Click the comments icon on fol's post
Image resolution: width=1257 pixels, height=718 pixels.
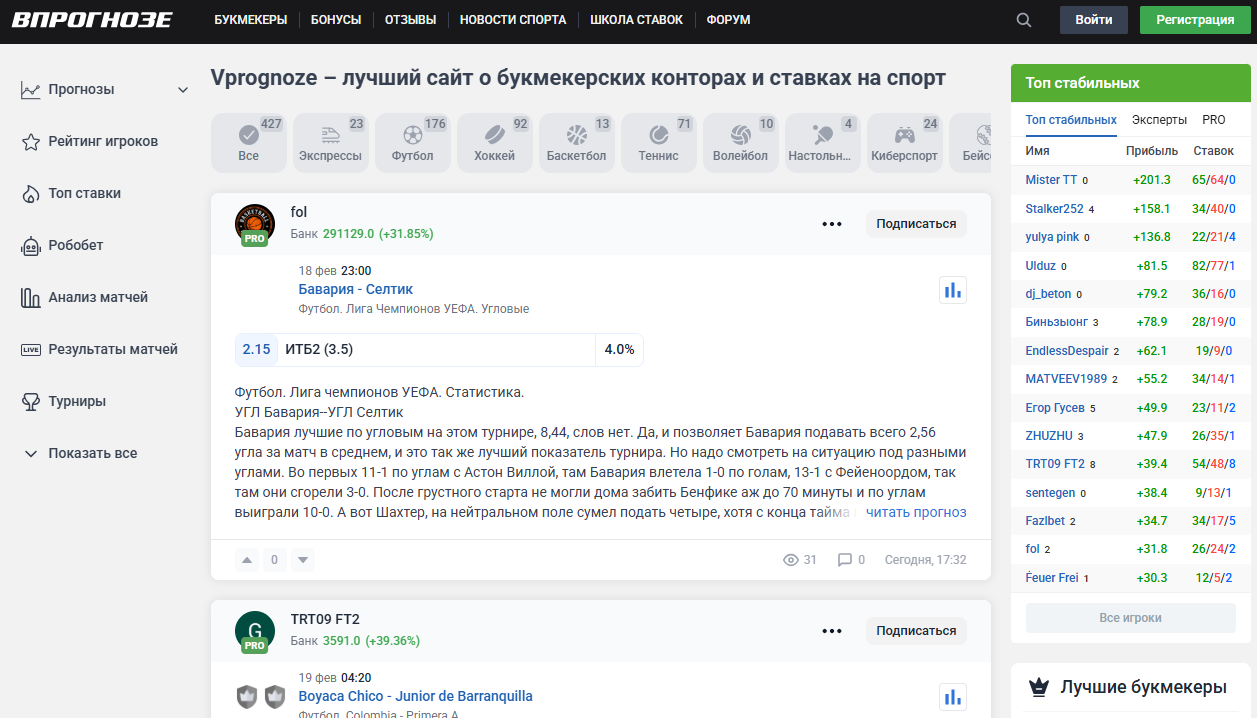845,560
